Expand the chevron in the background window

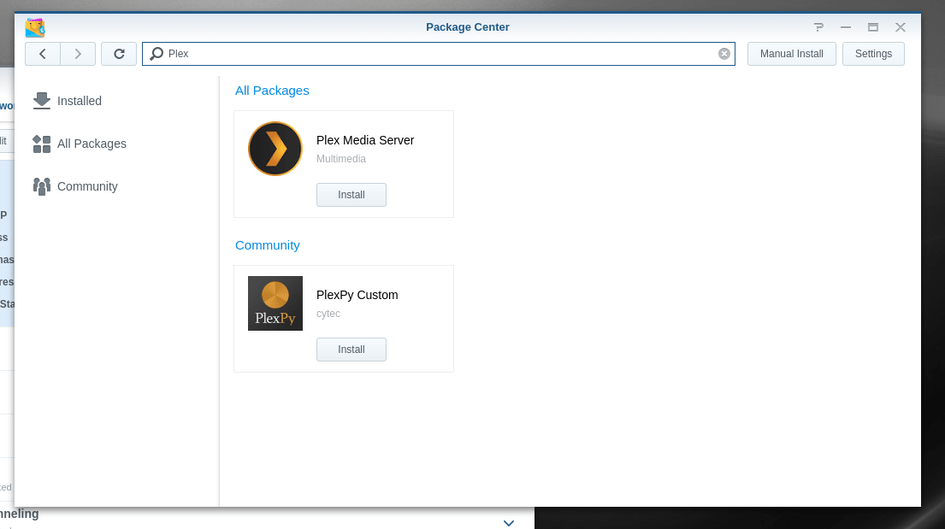[509, 523]
